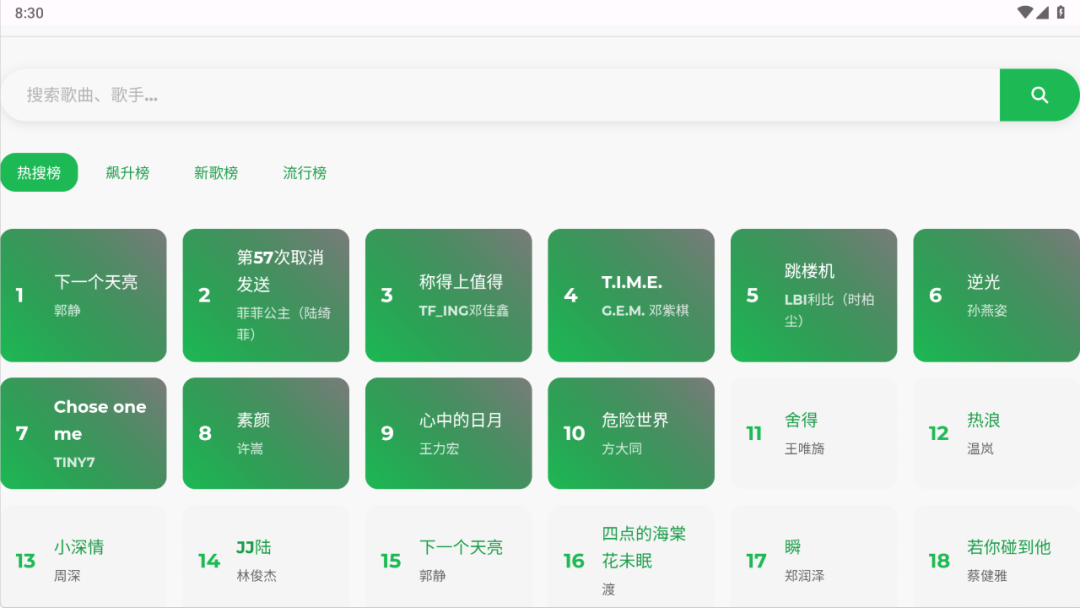Image resolution: width=1080 pixels, height=608 pixels.
Task: Click the green search magnifier button
Action: click(1039, 95)
